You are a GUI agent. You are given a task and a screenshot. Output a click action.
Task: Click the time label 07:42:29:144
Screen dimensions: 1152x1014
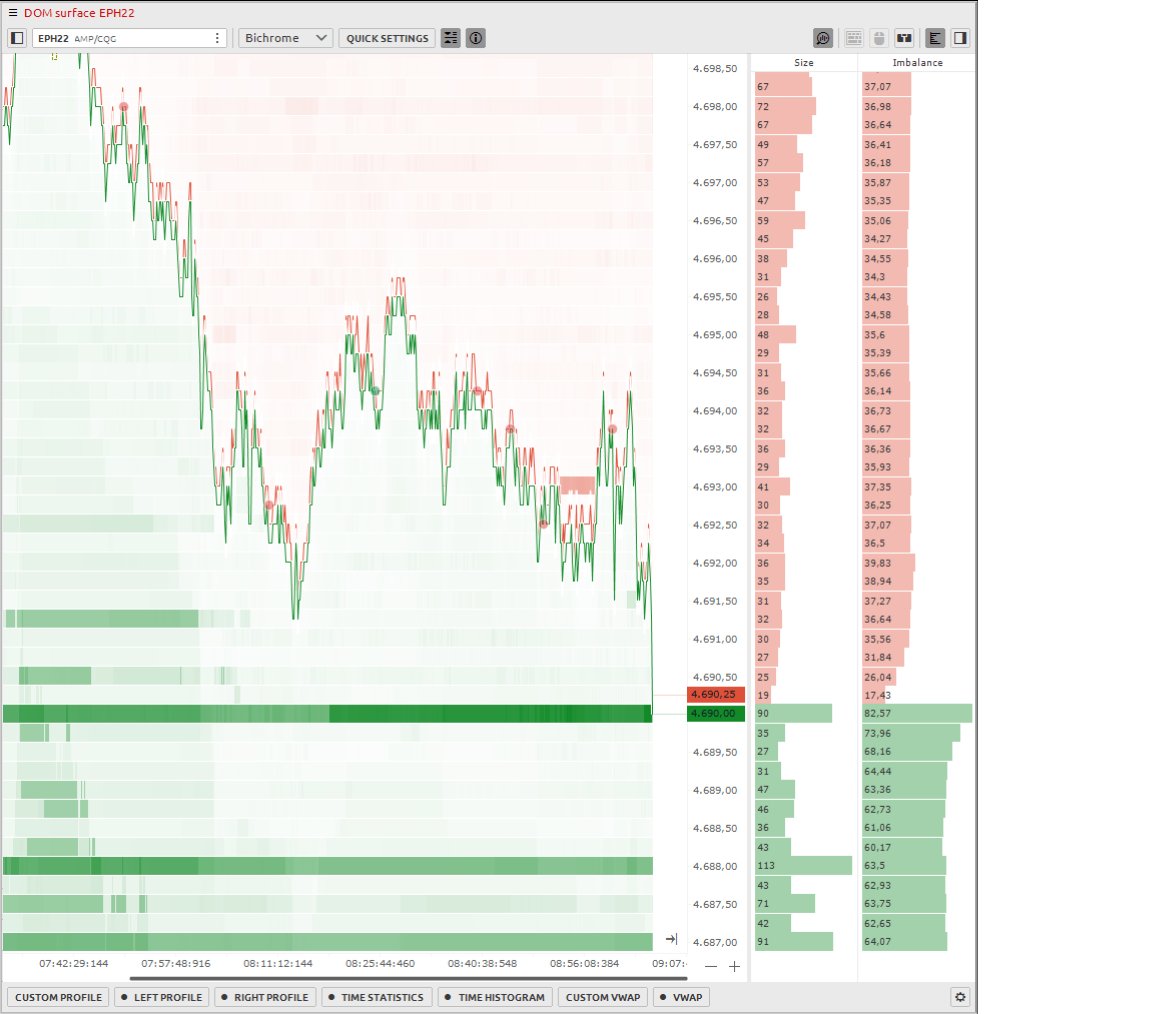tap(73, 963)
